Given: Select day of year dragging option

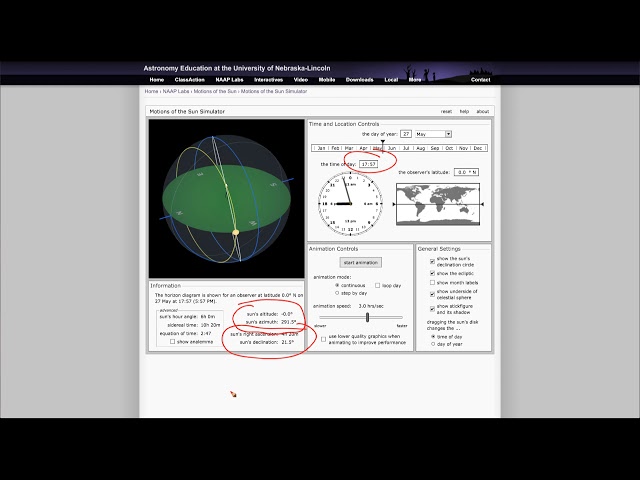Looking at the screenshot, I should click(433, 344).
